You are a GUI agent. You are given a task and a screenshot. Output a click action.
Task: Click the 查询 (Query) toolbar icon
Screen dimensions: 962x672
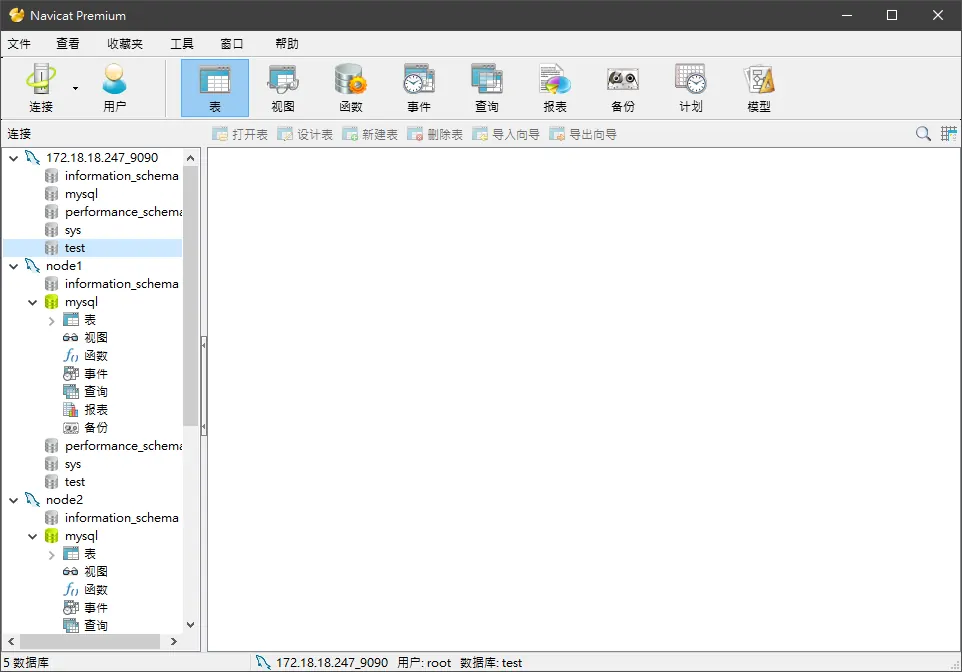(487, 88)
